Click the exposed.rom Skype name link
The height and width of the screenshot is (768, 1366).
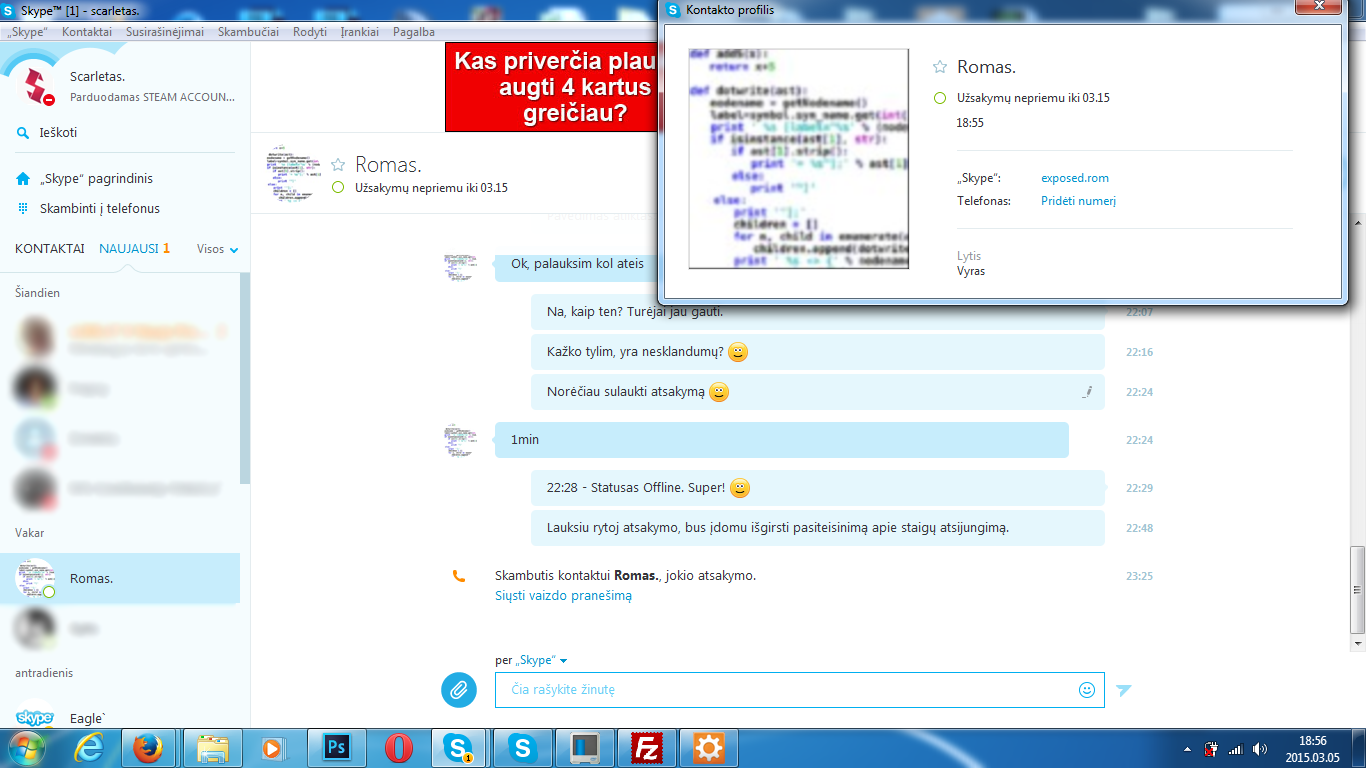click(1075, 178)
